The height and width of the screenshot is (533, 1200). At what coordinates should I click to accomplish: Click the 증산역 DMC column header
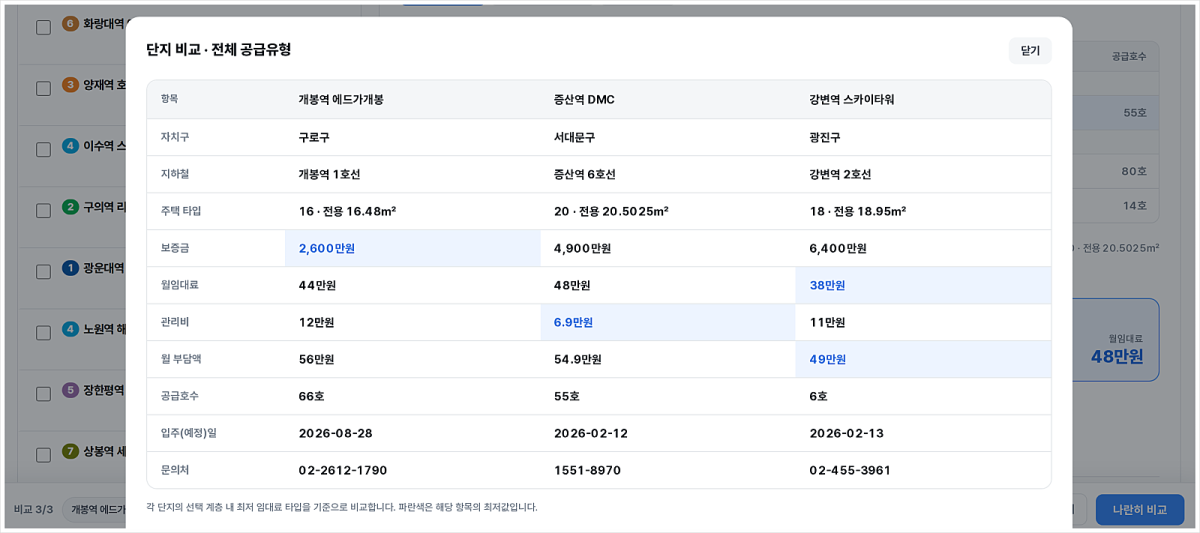coord(584,100)
